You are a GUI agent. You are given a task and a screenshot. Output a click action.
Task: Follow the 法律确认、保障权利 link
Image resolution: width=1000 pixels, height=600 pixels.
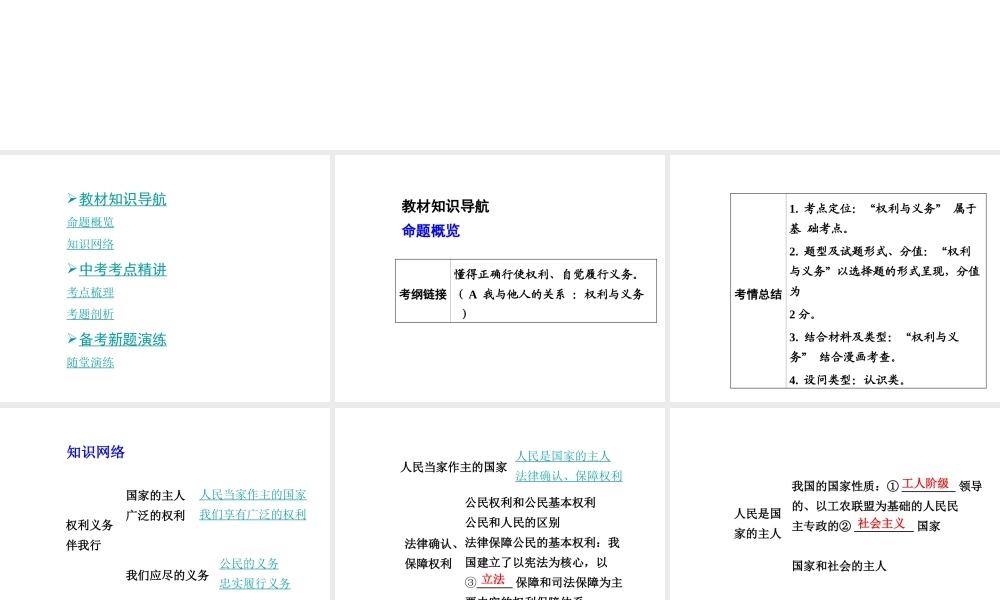[x=569, y=476]
